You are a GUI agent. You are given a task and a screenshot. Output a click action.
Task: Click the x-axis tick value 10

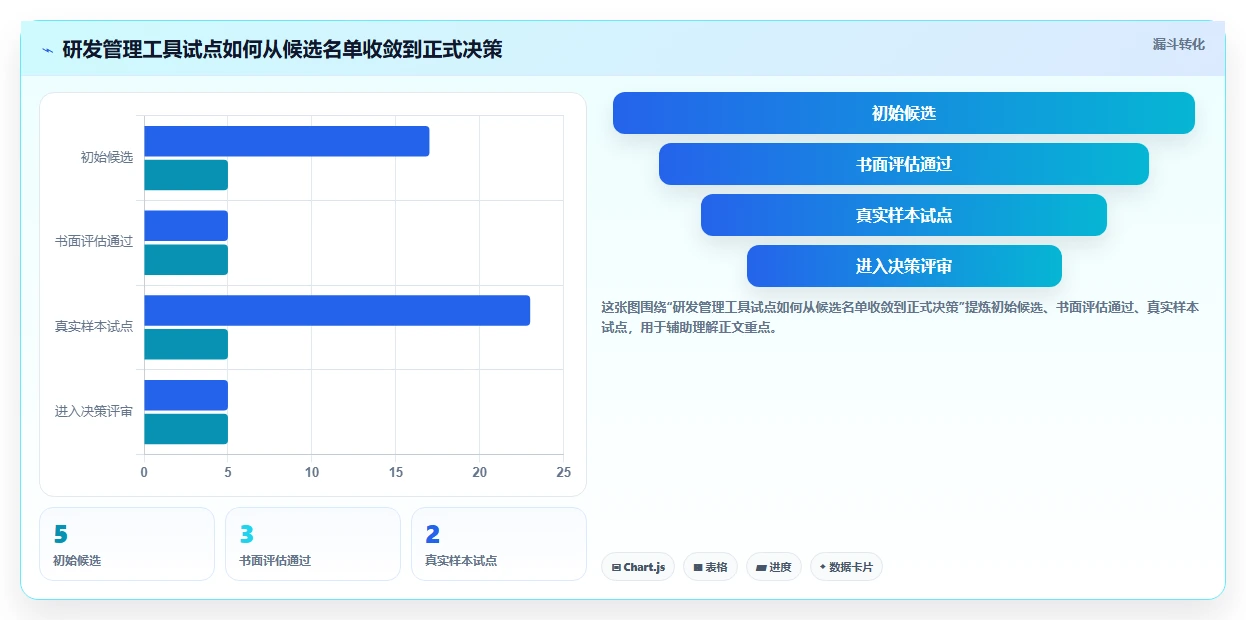point(312,472)
